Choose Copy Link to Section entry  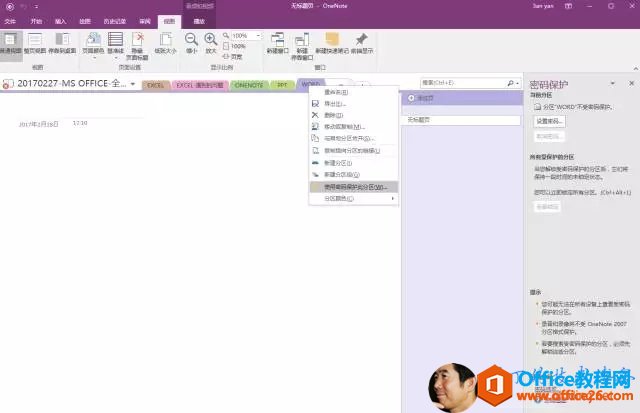(x=353, y=151)
